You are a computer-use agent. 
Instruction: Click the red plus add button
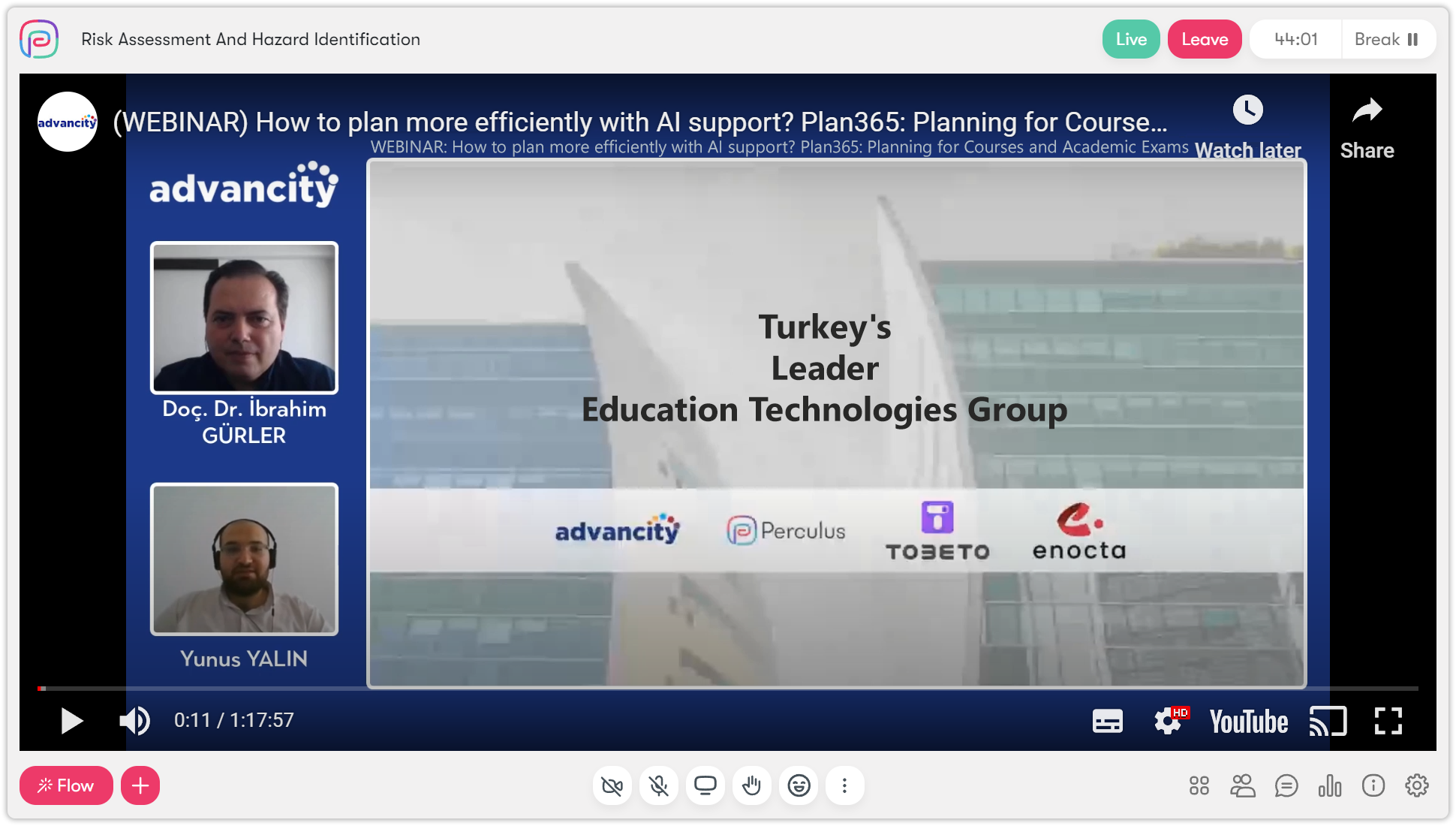tap(140, 785)
